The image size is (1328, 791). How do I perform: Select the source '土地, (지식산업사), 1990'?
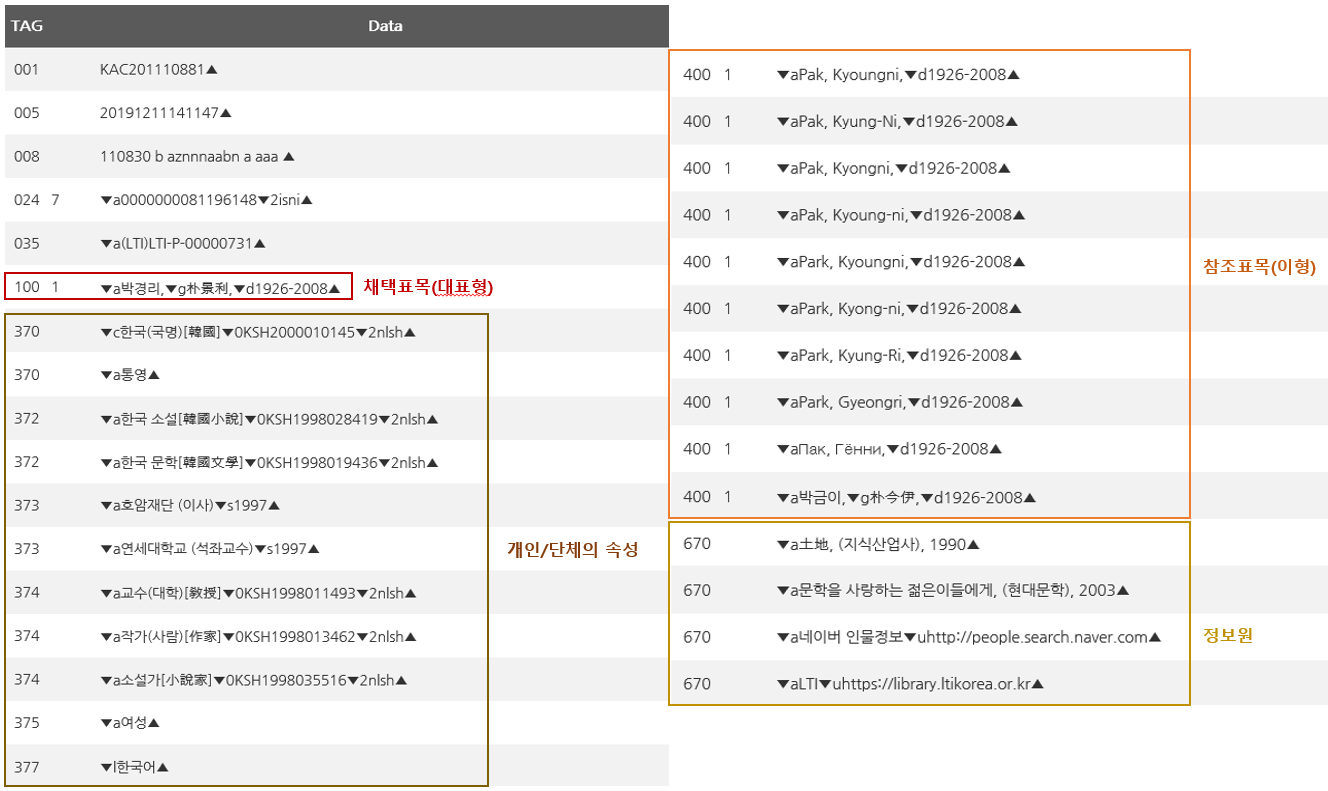point(878,545)
